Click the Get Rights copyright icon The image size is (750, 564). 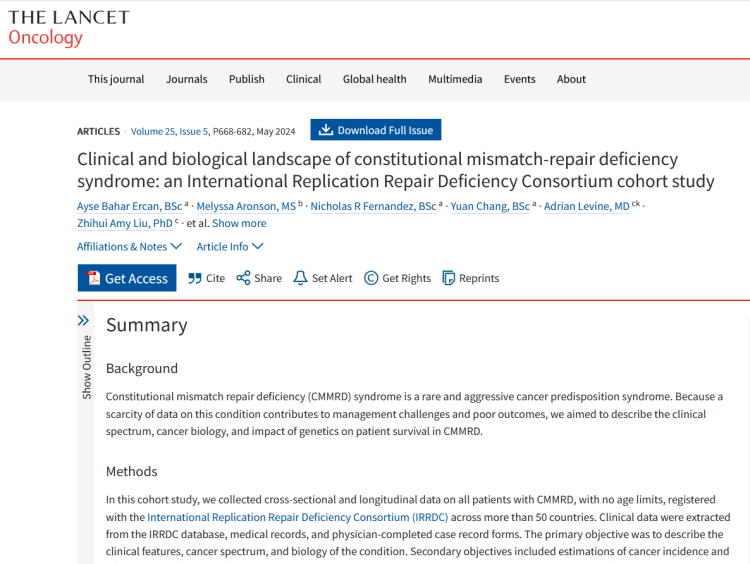pyautogui.click(x=371, y=278)
